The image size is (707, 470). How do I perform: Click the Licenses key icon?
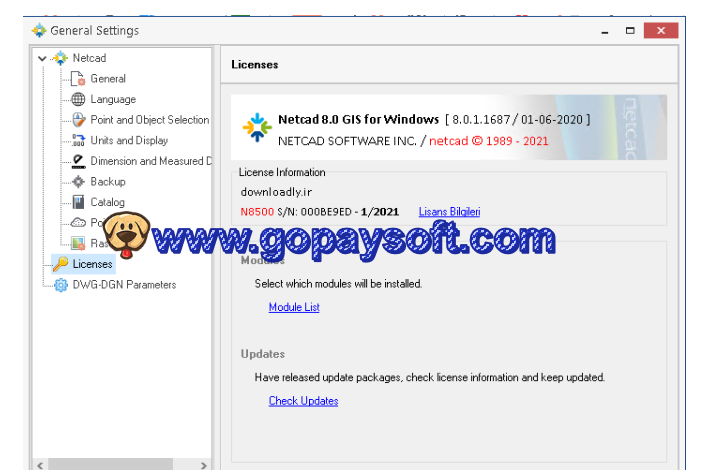(x=60, y=264)
